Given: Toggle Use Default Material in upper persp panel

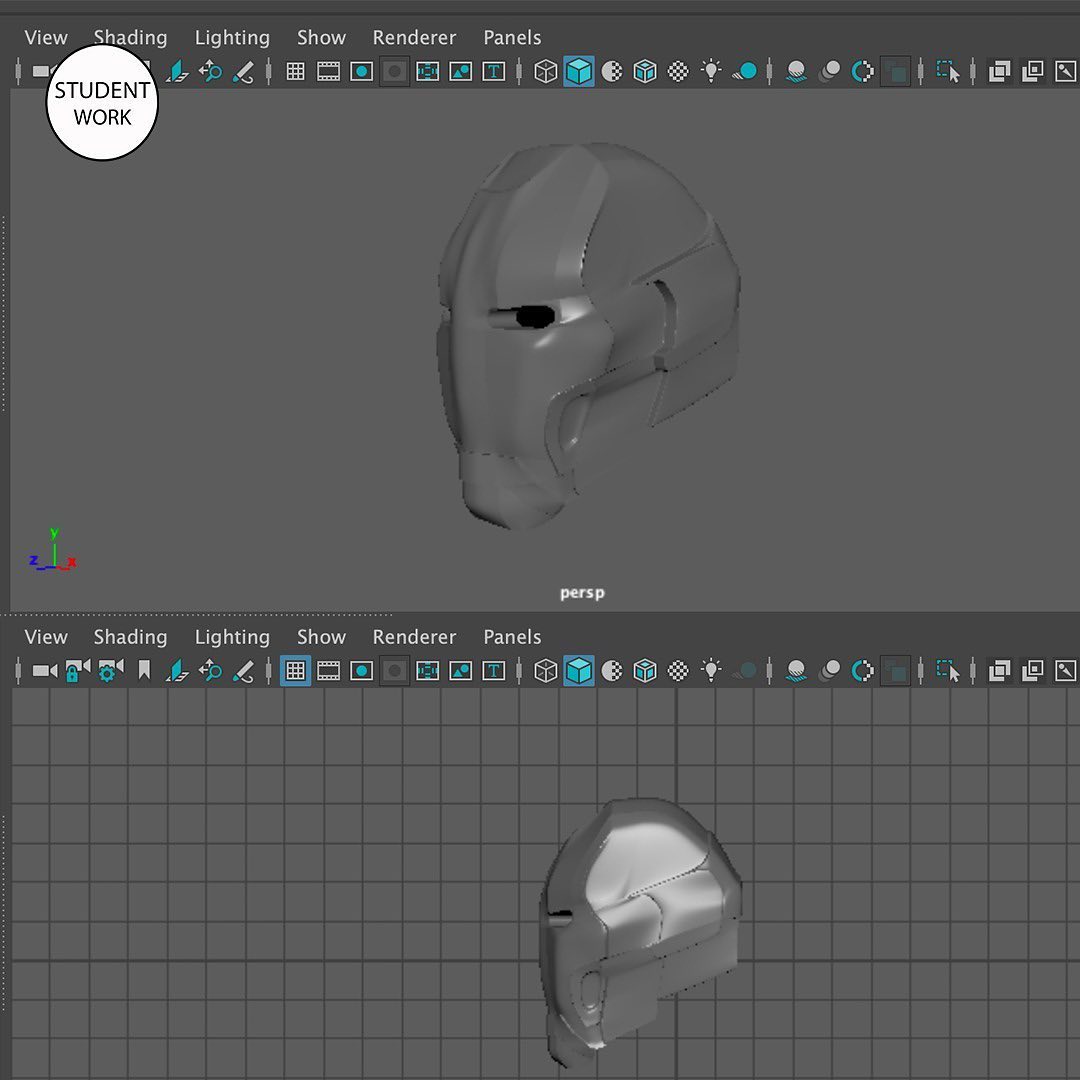Looking at the screenshot, I should pyautogui.click(x=612, y=72).
